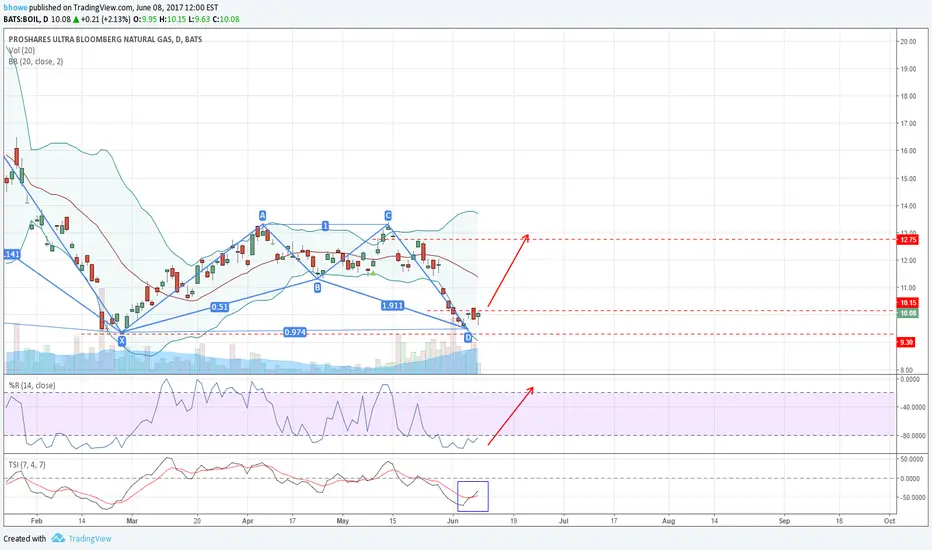Click the 0.51 ratio label
Image resolution: width=932 pixels, height=550 pixels.
coord(219,307)
